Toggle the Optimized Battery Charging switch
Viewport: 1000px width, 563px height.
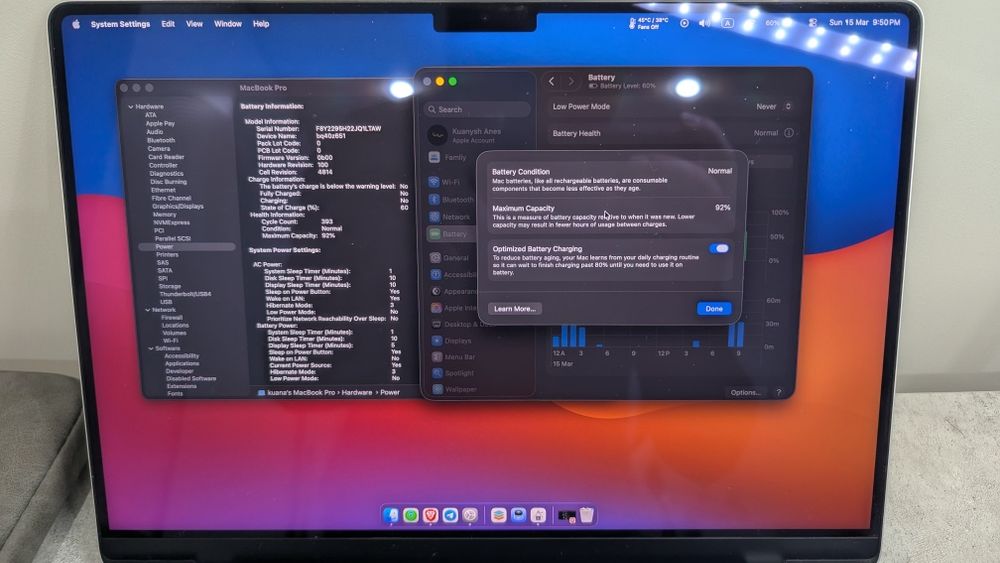tap(719, 249)
